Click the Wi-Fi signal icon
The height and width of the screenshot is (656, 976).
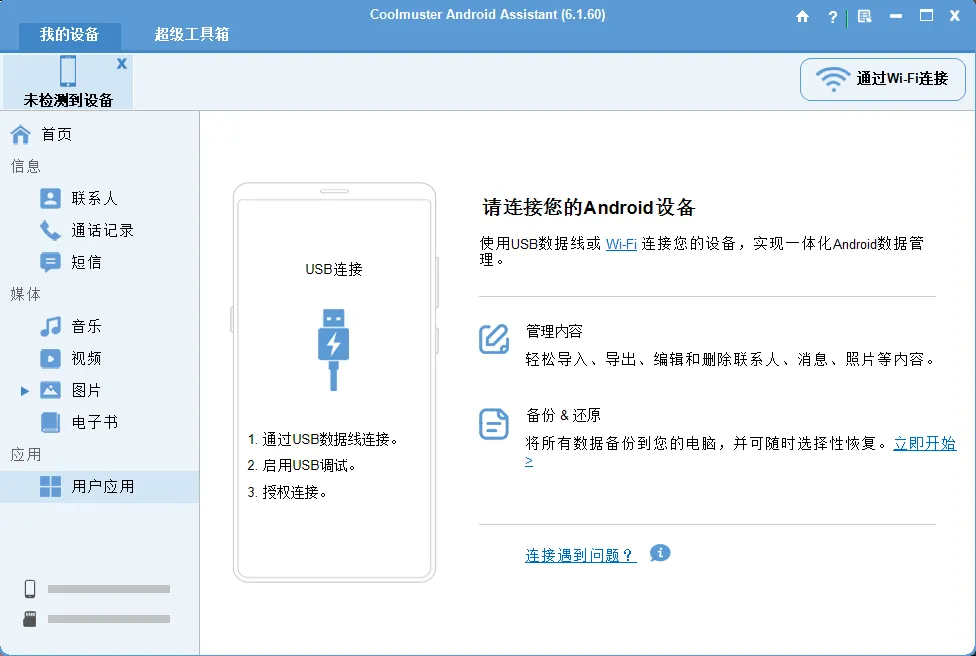(x=833, y=79)
